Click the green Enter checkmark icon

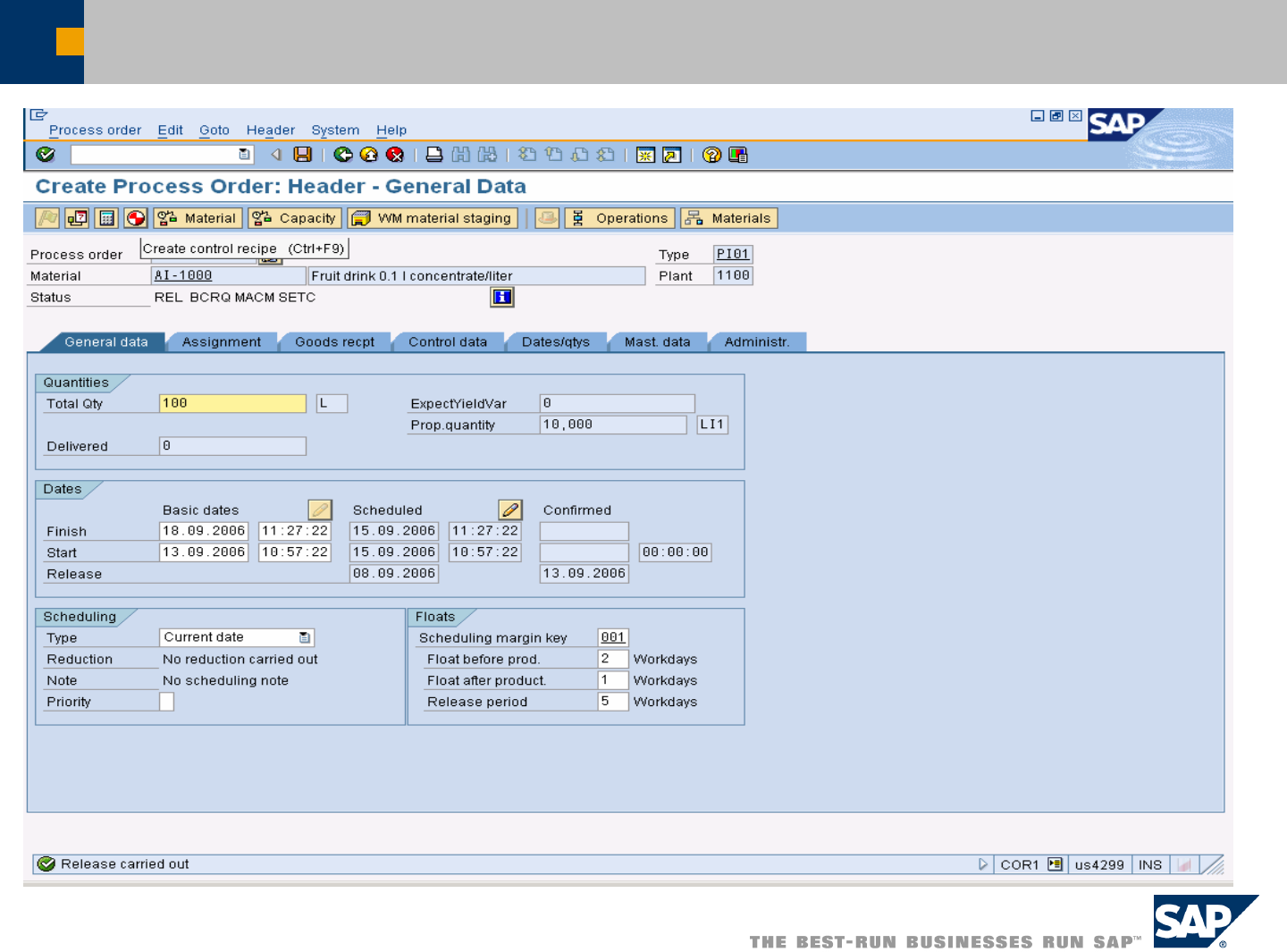point(46,155)
